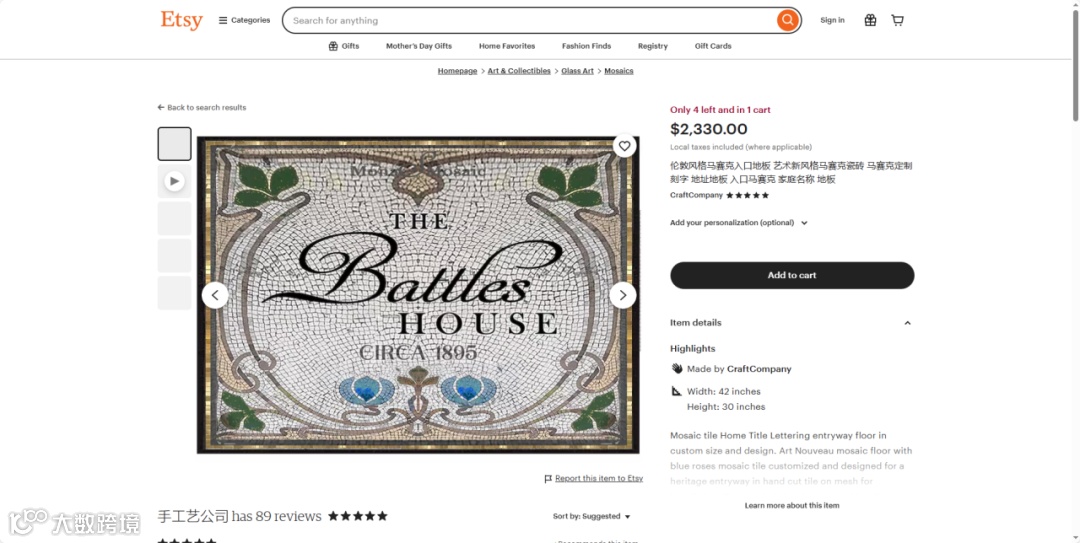Favorite this item with heart icon
The width and height of the screenshot is (1080, 543).
(625, 146)
